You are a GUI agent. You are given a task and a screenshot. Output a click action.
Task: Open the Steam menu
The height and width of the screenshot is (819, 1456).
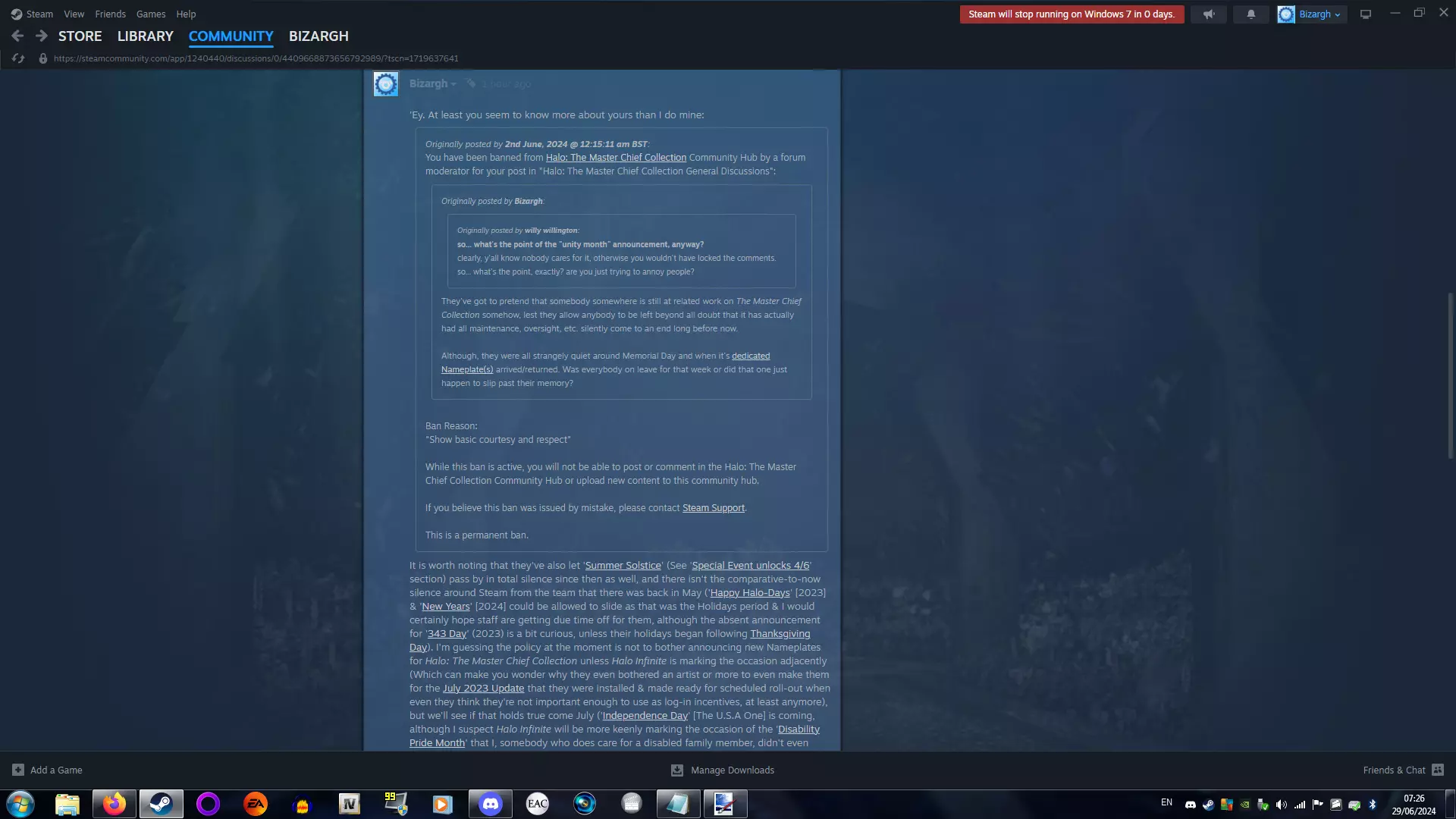tap(33, 14)
